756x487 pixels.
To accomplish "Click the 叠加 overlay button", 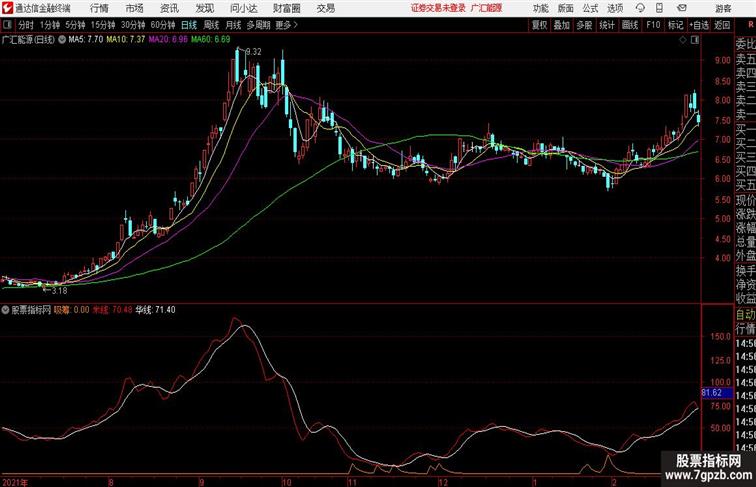I will 562,25.
